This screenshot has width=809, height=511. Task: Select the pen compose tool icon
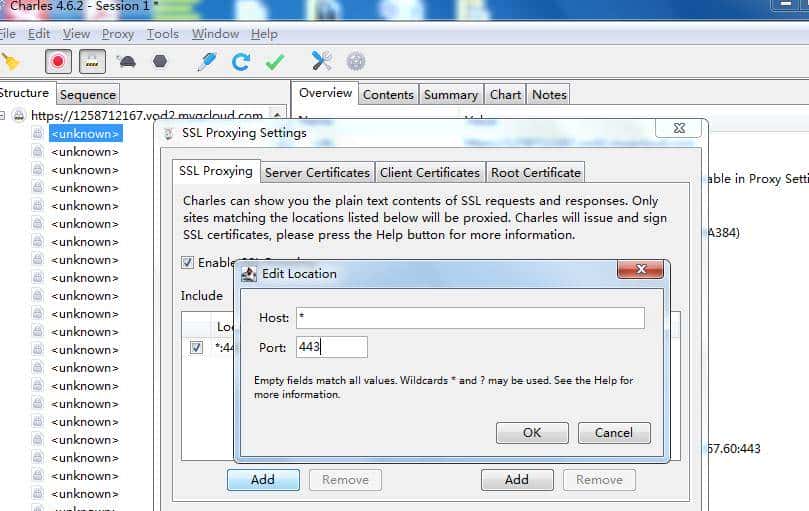pyautogui.click(x=207, y=62)
